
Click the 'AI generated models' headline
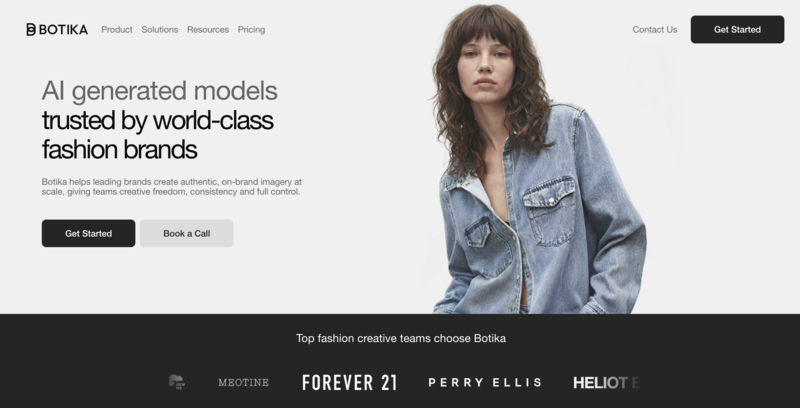(160, 91)
